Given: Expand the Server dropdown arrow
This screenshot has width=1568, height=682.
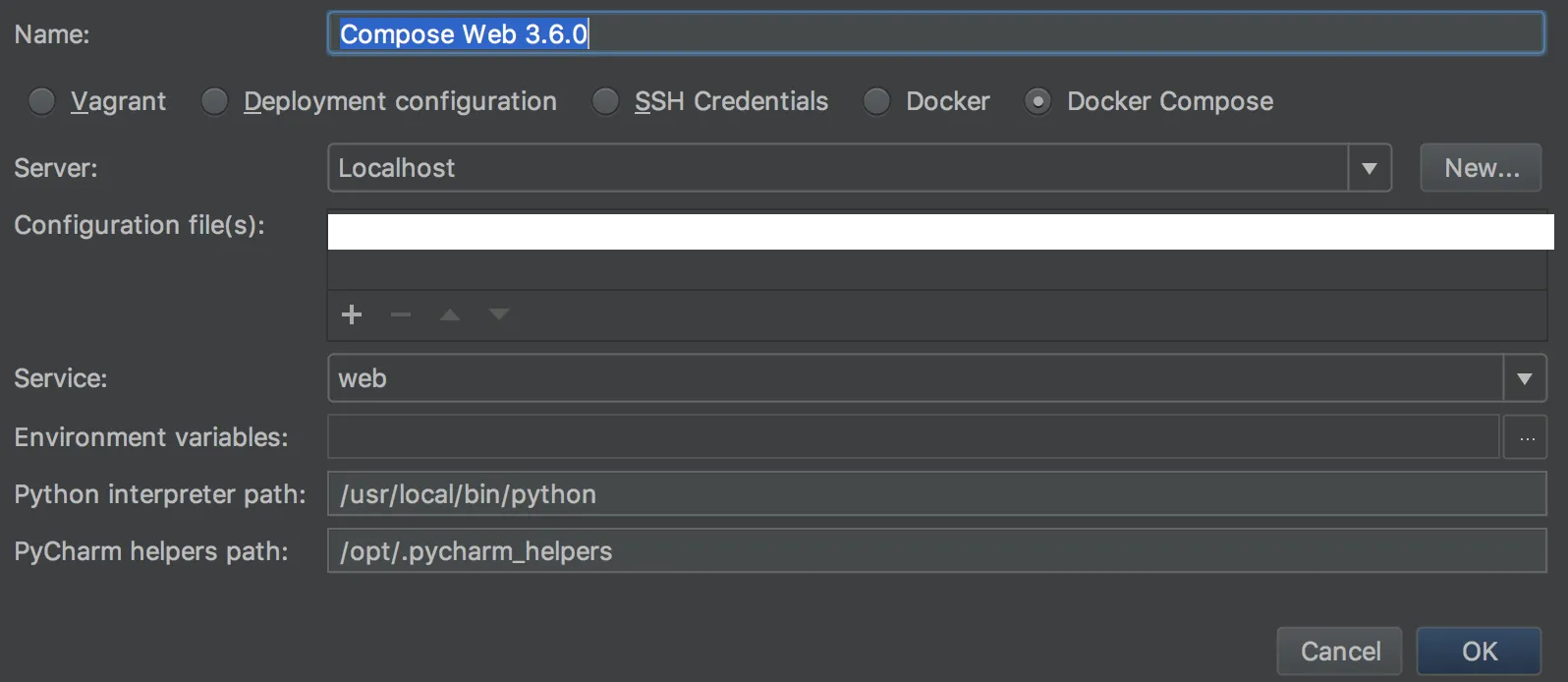Looking at the screenshot, I should [1370, 168].
